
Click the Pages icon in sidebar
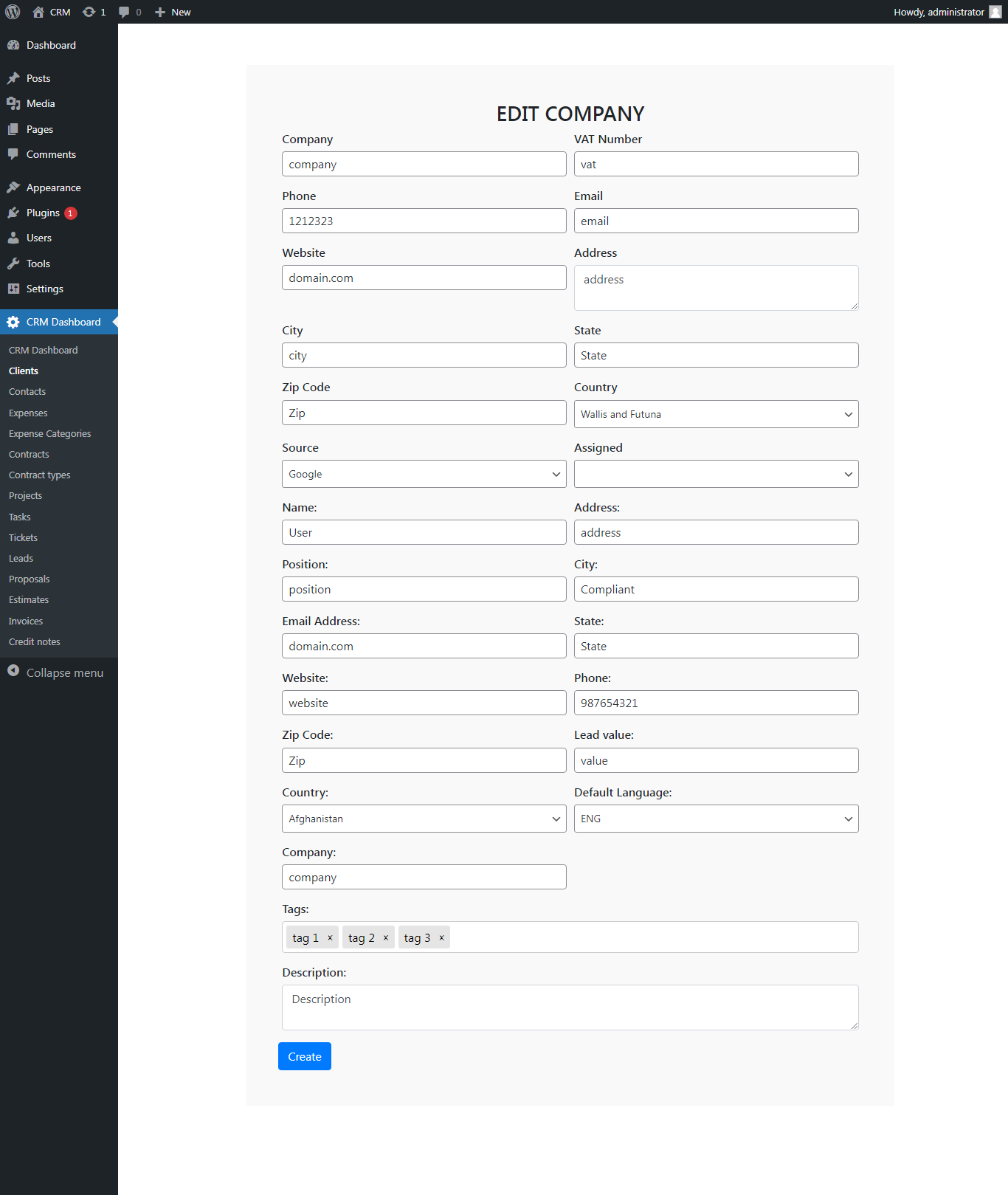click(13, 129)
